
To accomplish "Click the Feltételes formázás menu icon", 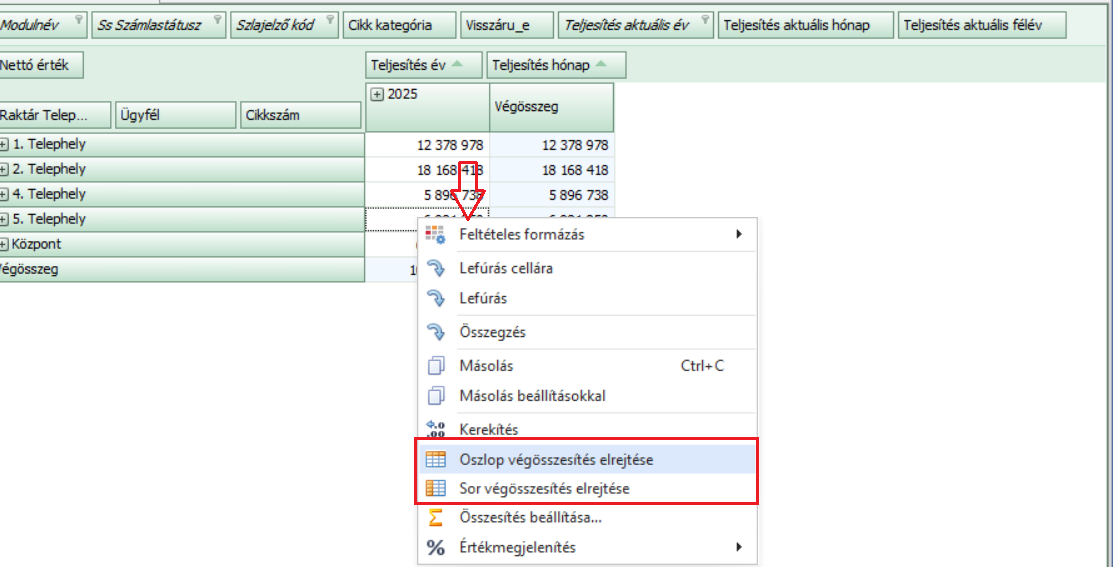I will click(435, 235).
